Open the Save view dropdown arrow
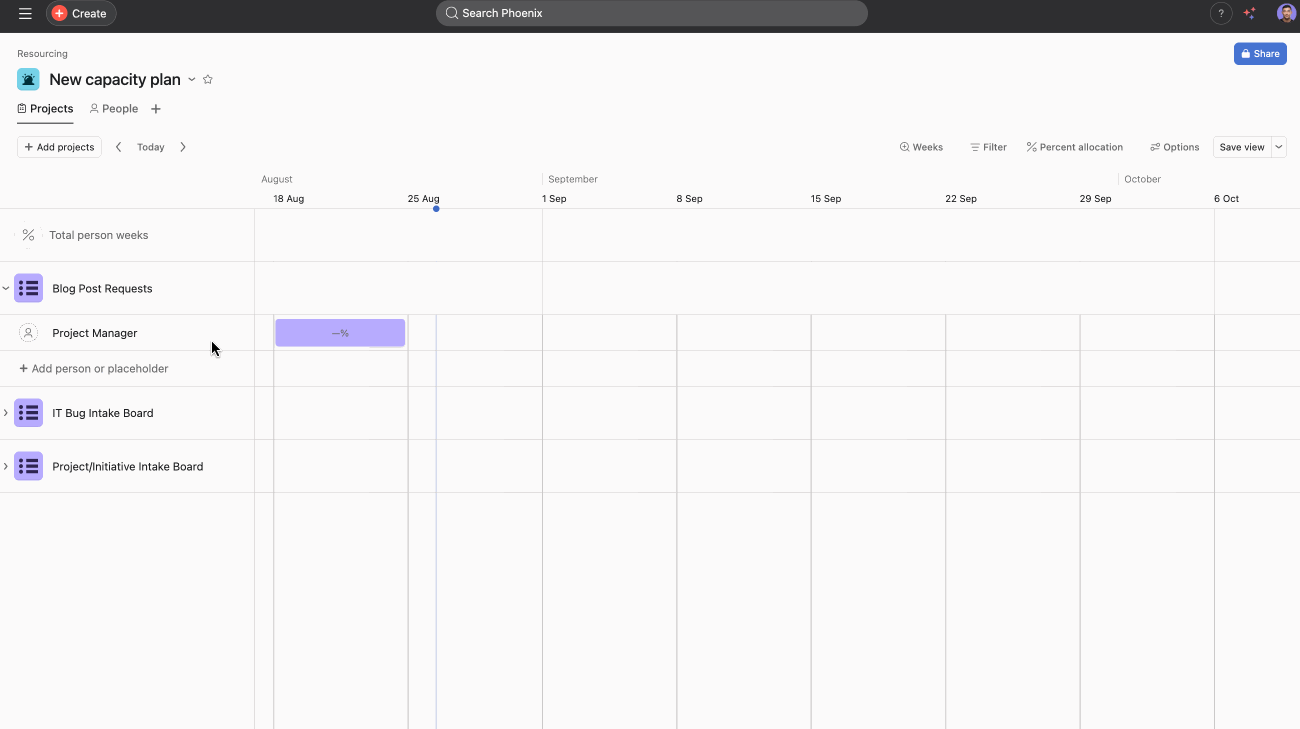This screenshot has width=1300, height=729. [x=1279, y=147]
